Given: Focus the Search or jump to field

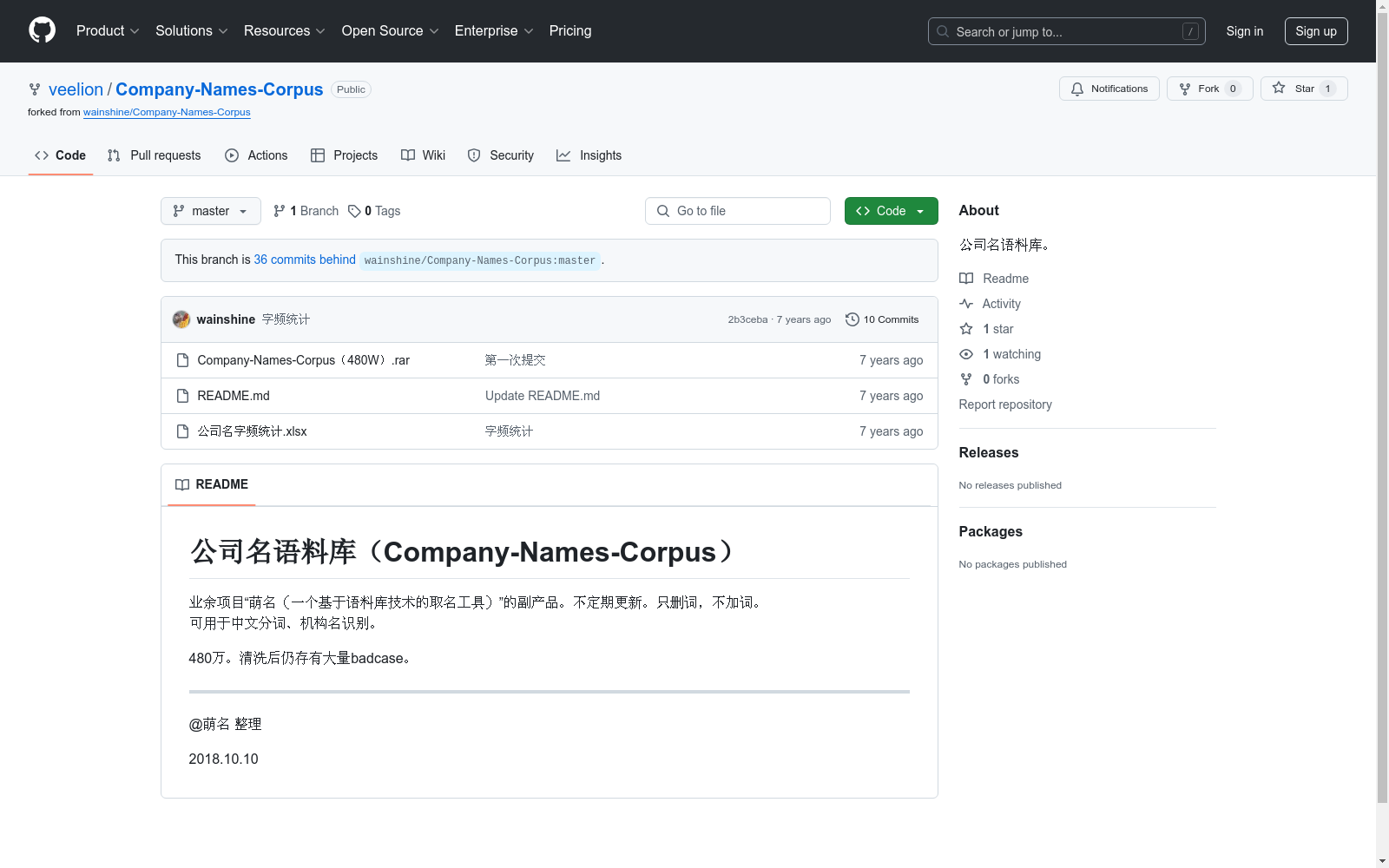Looking at the screenshot, I should coord(1067,31).
